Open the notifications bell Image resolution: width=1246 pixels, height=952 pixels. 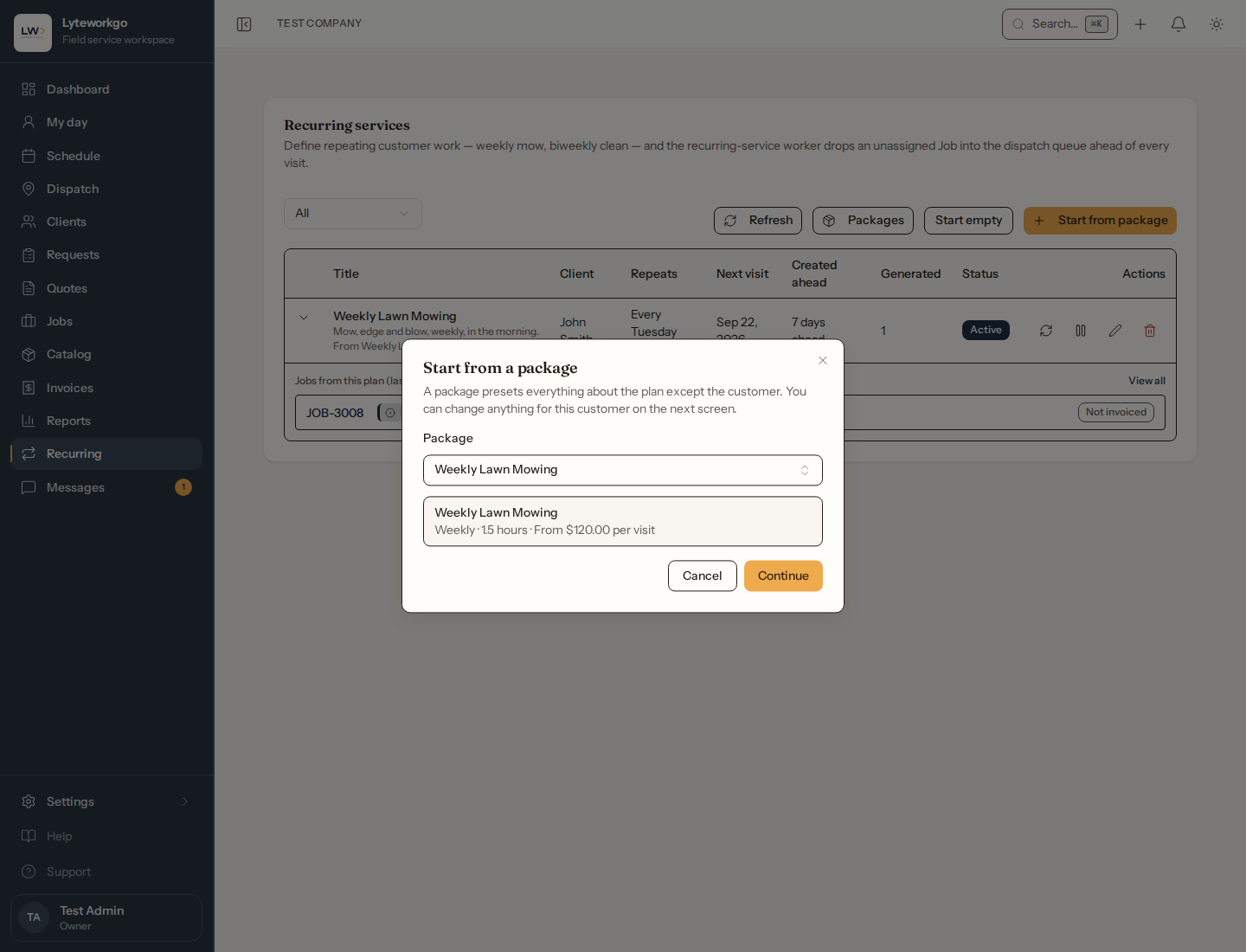coord(1179,24)
